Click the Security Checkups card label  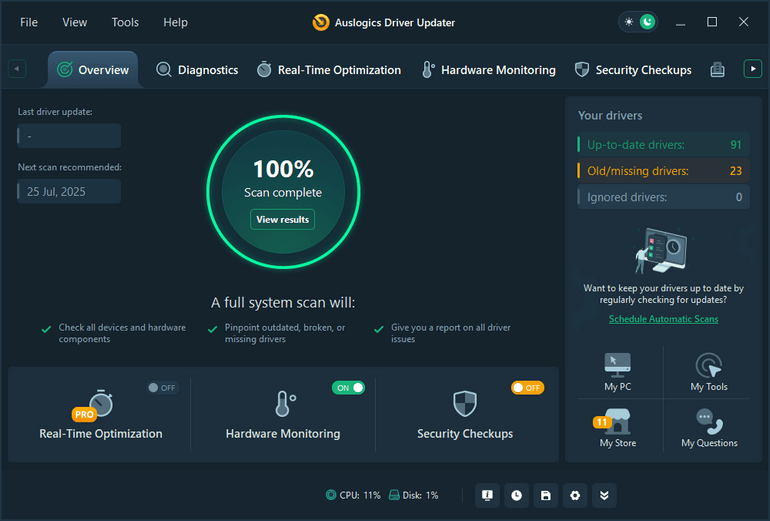tap(465, 434)
